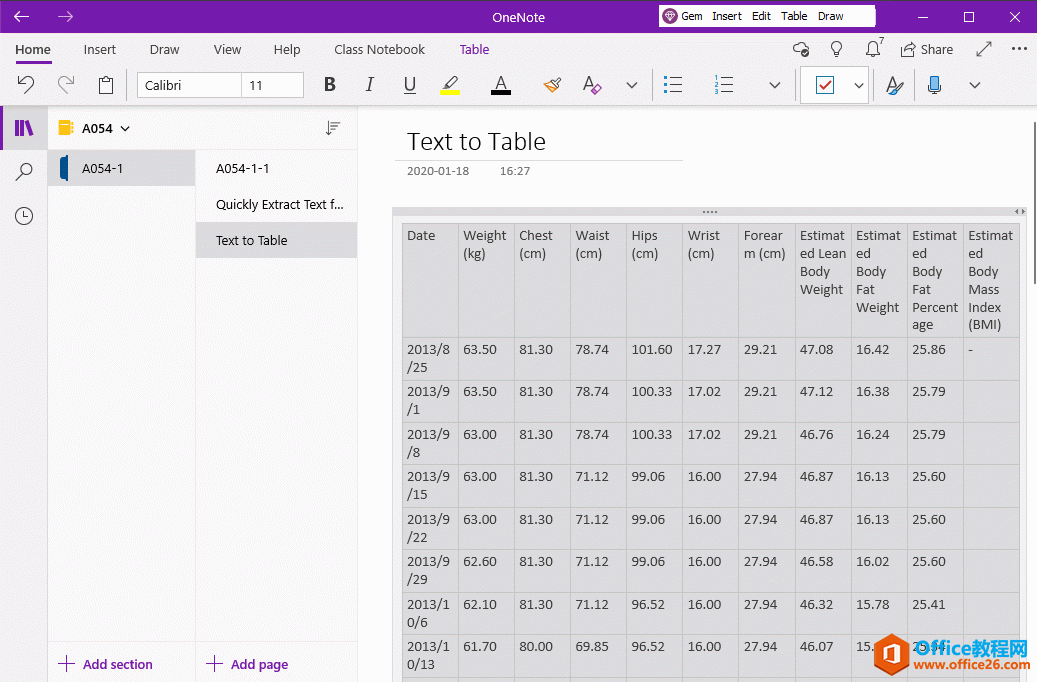Select the Quickly Extract Text page
Screen dimensions: 1037x682
[x=278, y=204]
